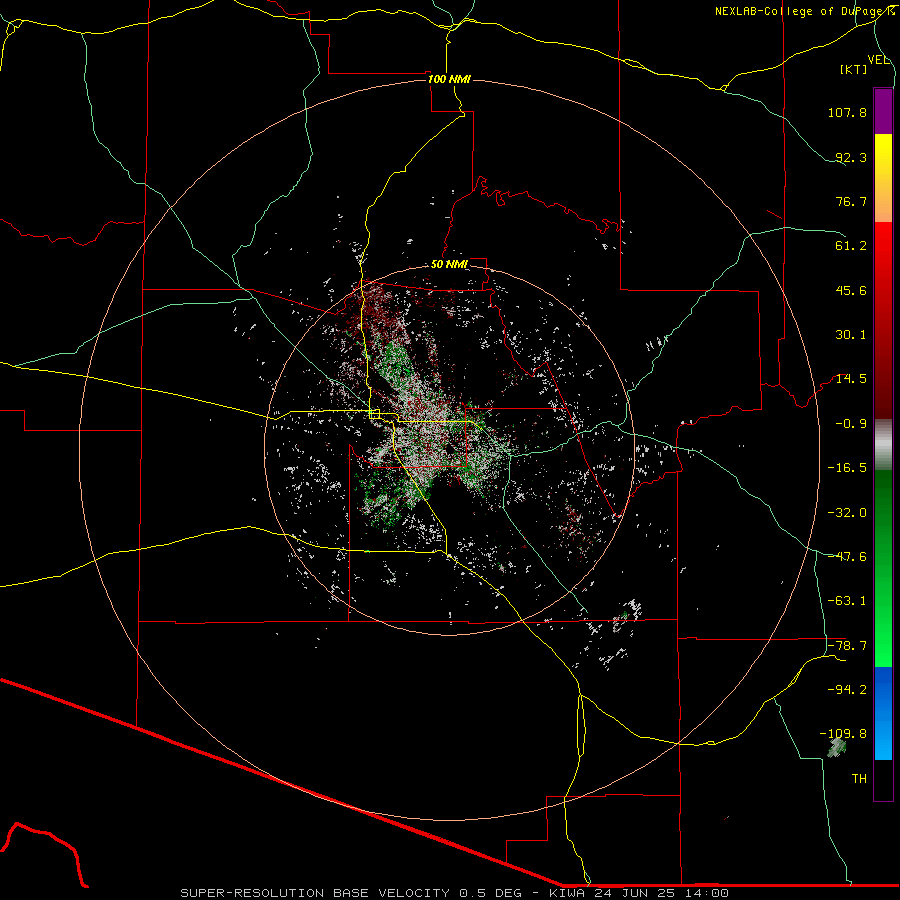Screen dimensions: 900x900
Task: Click the 61.2 velocity scale value
Action: [851, 246]
